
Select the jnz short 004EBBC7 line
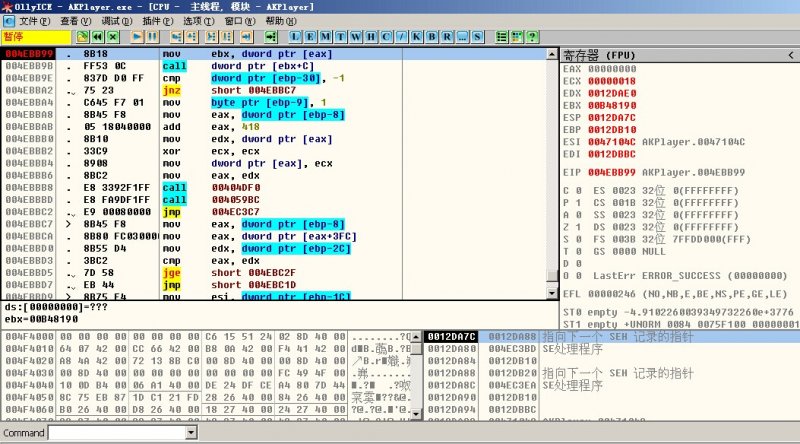click(273, 90)
